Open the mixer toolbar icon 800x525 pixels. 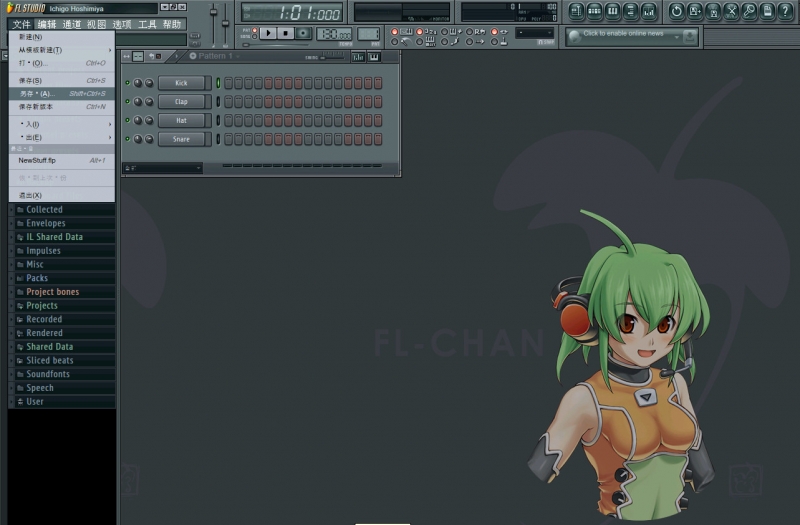coord(648,11)
